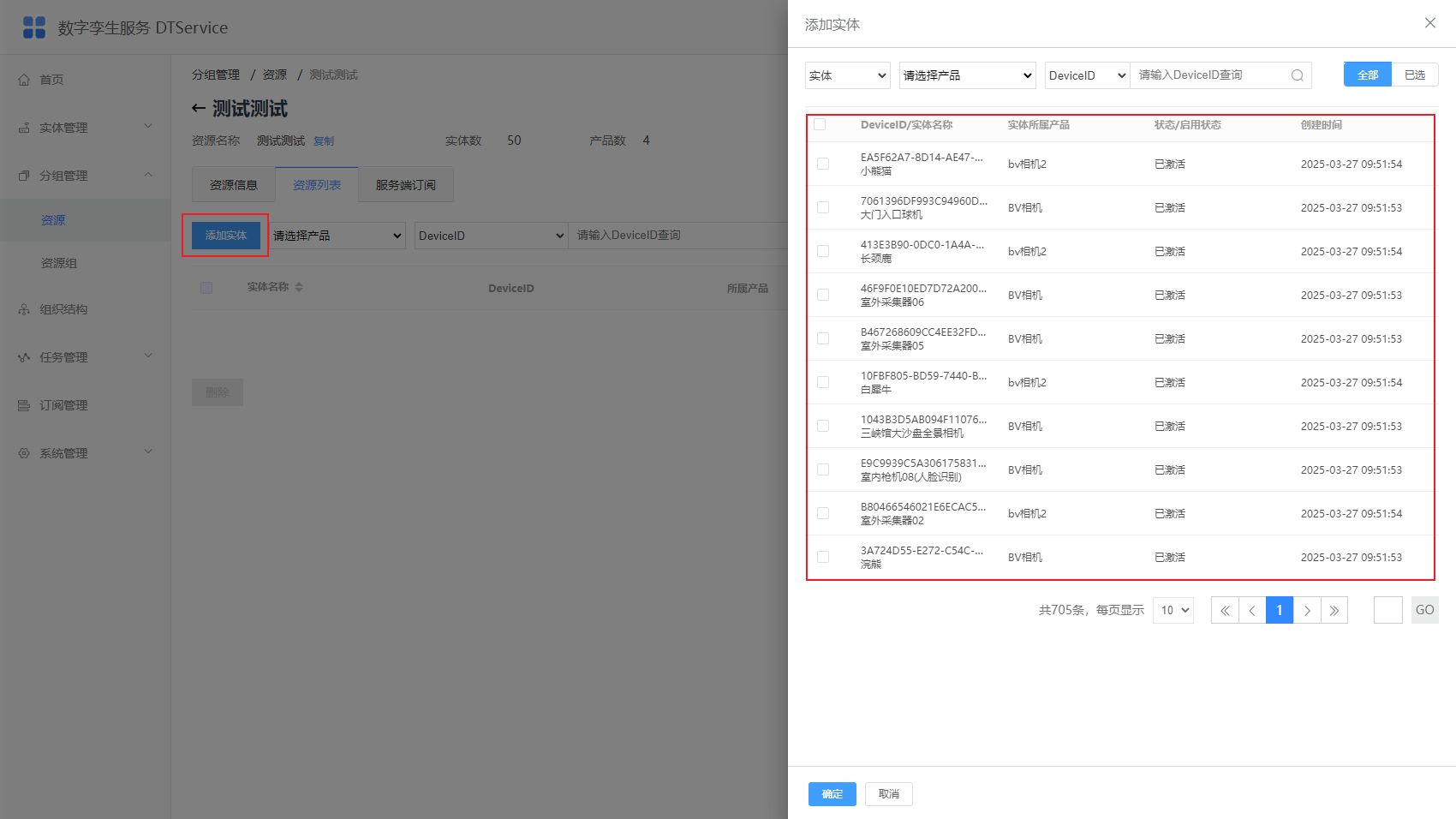Screen dimensions: 1456x819
Task: Click the 任务管理 sidebar icon
Action: pyautogui.click(x=24, y=357)
